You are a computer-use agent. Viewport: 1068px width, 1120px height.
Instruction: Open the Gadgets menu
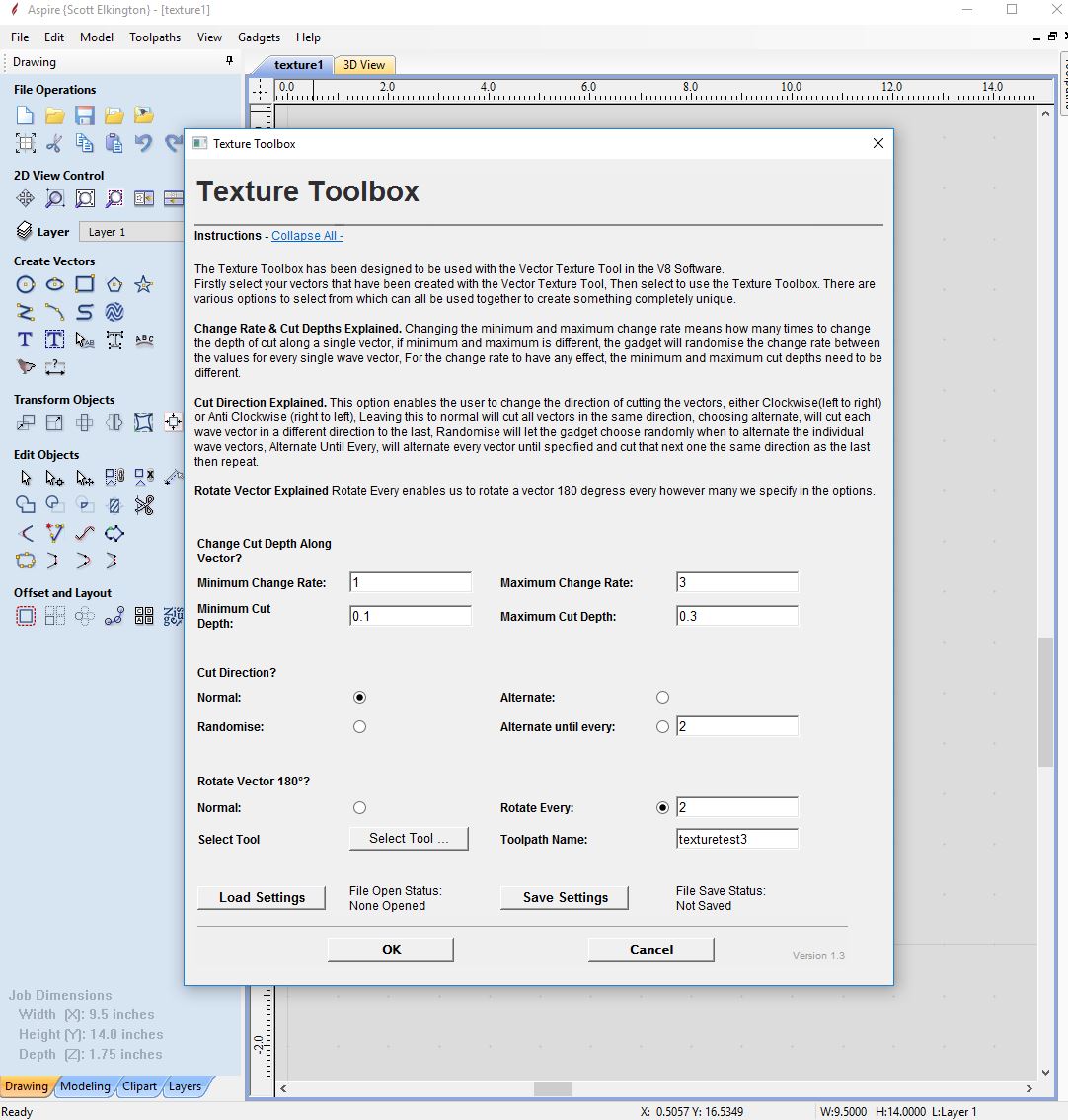click(259, 37)
